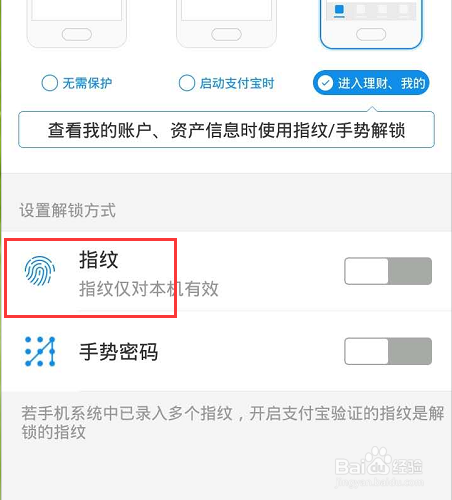Click the note about multiple fingerprints text
Screen dimensions: 452x500
[232, 423]
